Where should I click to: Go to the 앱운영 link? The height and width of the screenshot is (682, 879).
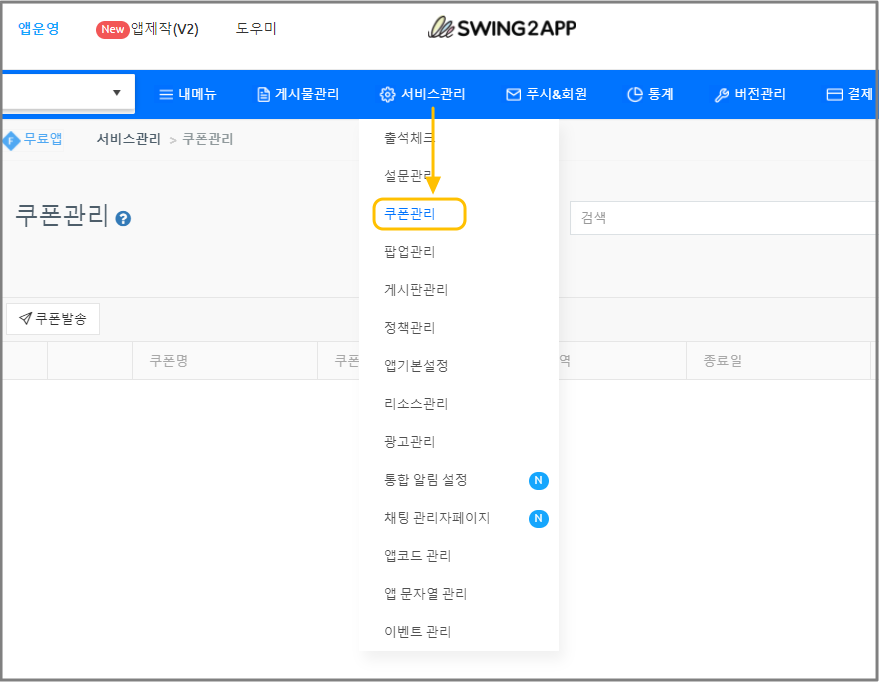[x=38, y=29]
